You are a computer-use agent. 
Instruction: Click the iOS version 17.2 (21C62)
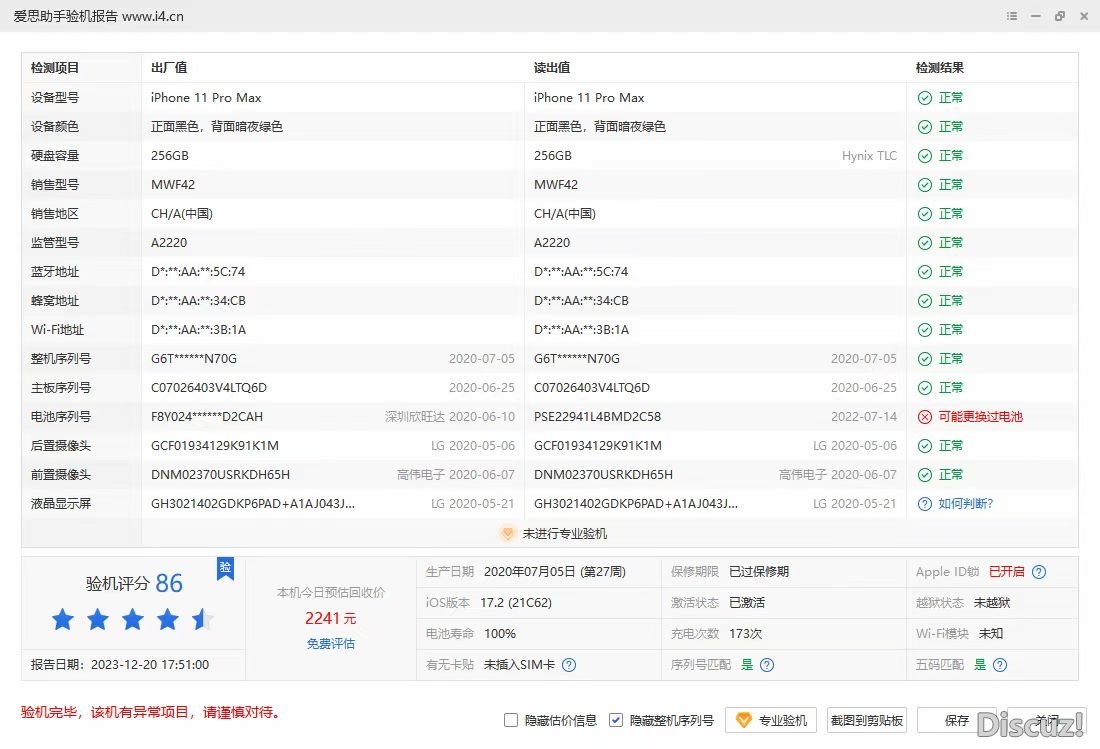click(516, 602)
